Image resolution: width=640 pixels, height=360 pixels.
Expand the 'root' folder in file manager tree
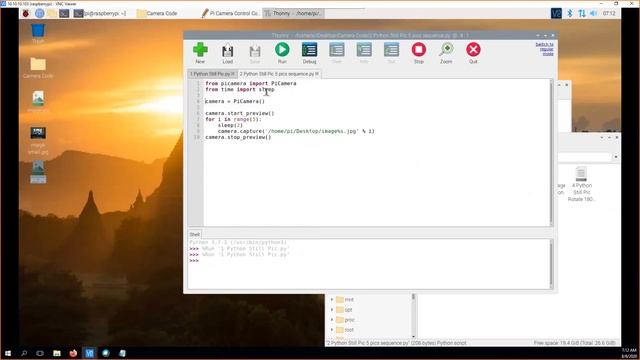click(x=332, y=330)
